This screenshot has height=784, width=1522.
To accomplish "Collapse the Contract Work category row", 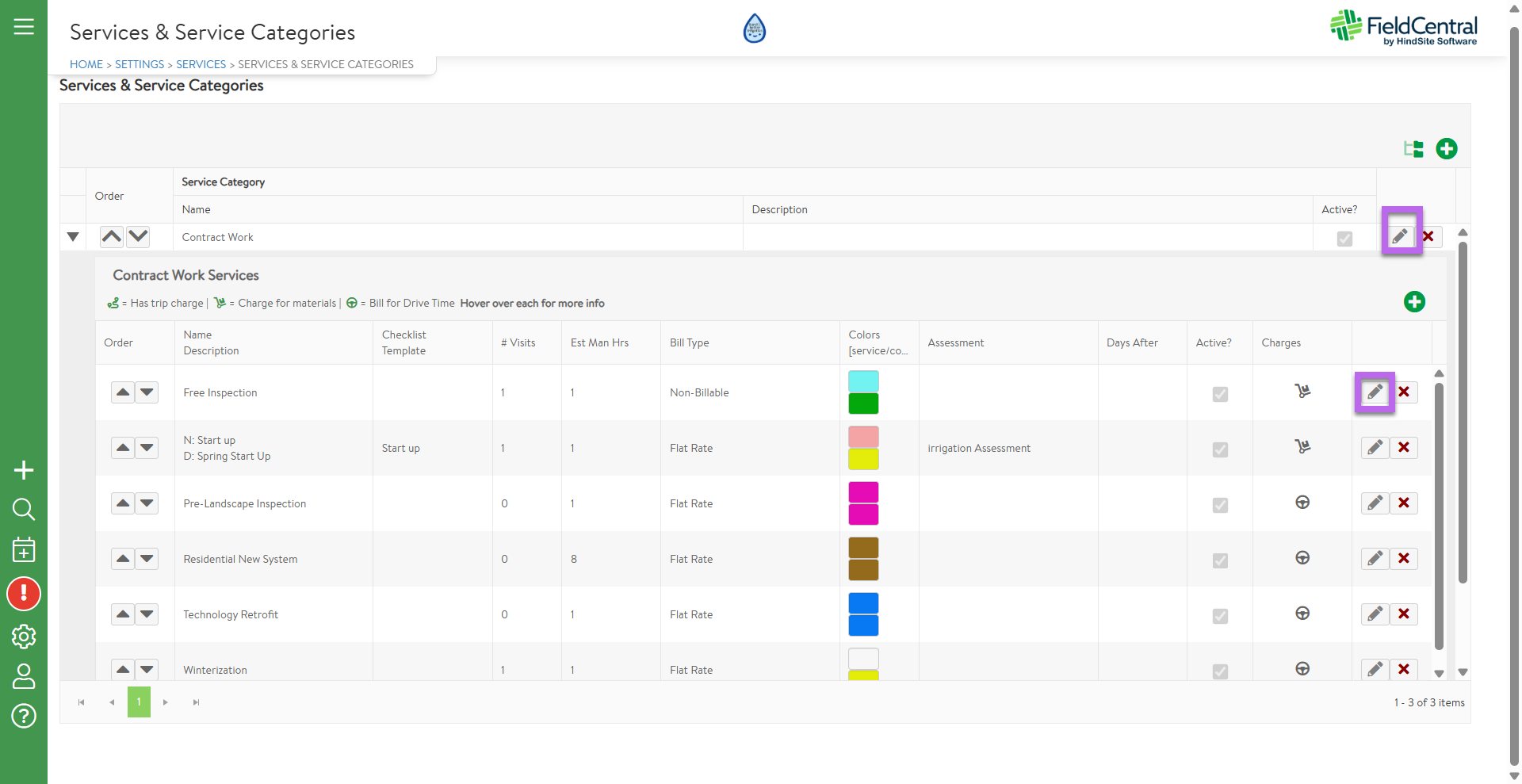I will (x=73, y=237).
